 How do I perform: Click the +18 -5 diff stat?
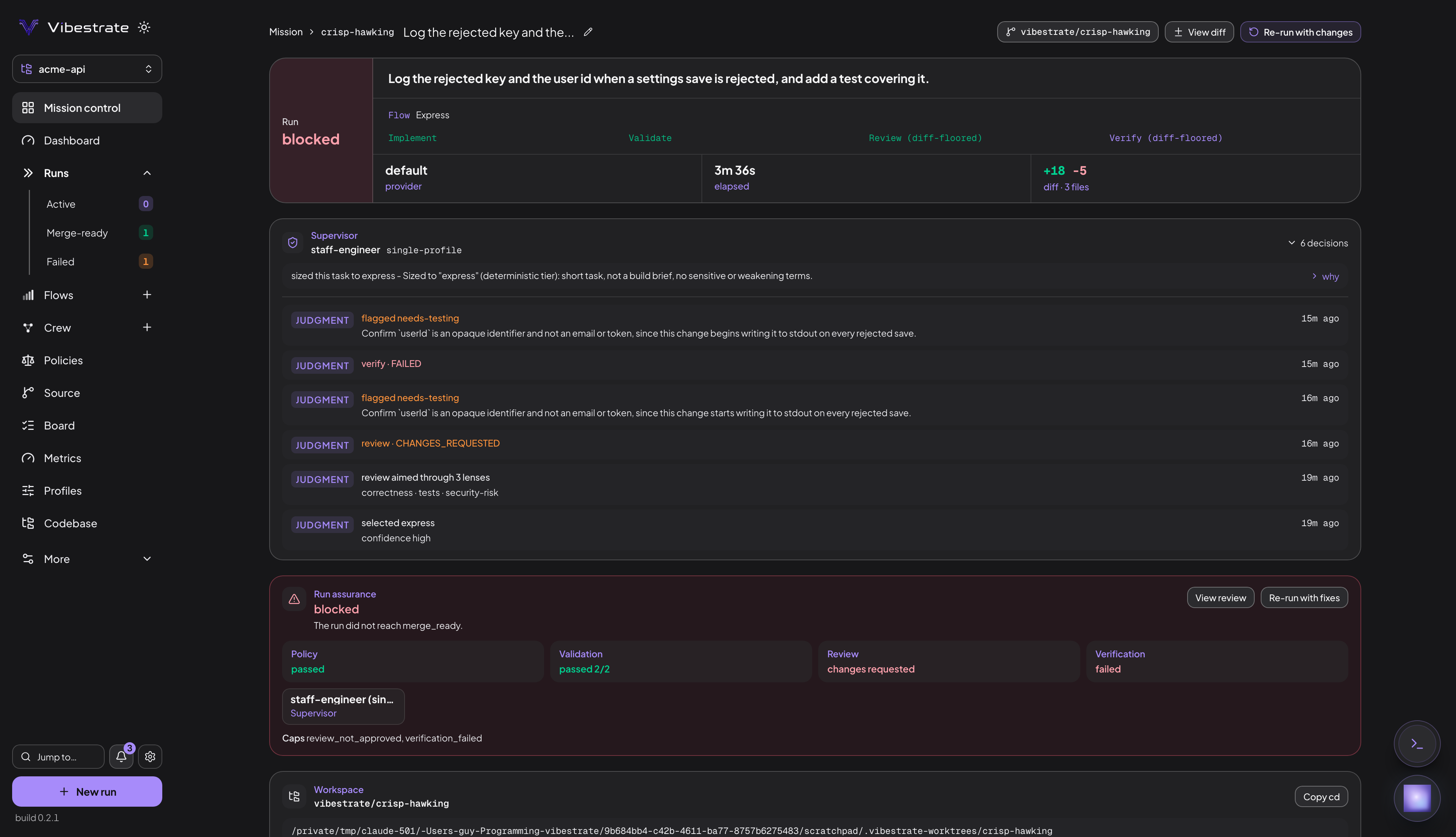[x=1065, y=171]
